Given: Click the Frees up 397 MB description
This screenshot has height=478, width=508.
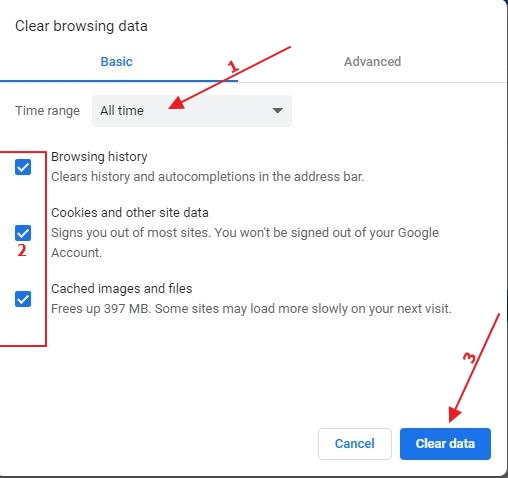Looking at the screenshot, I should (x=251, y=309).
